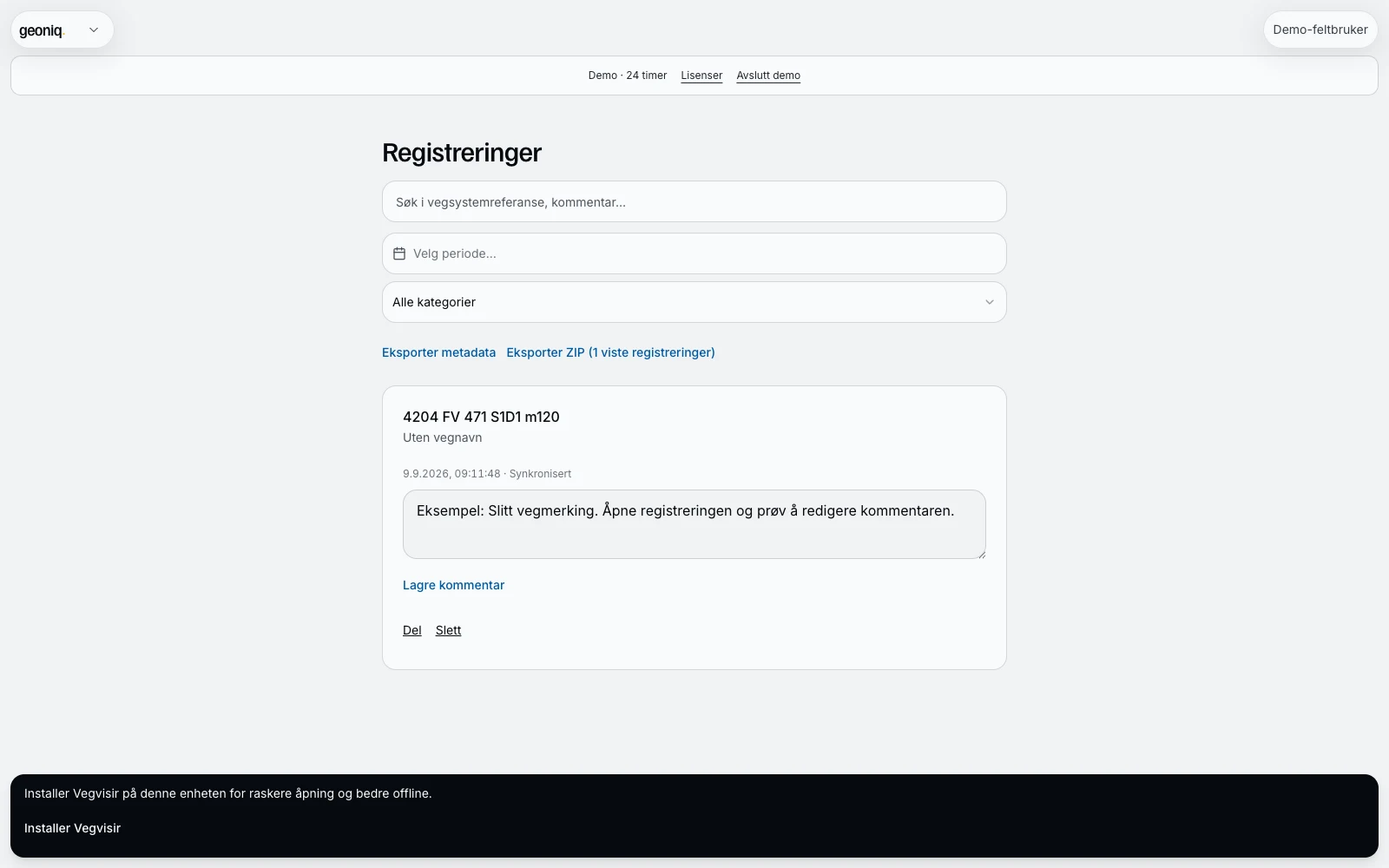Click Slett to delete registration
Screen dimensions: 1389x868
coord(448,630)
